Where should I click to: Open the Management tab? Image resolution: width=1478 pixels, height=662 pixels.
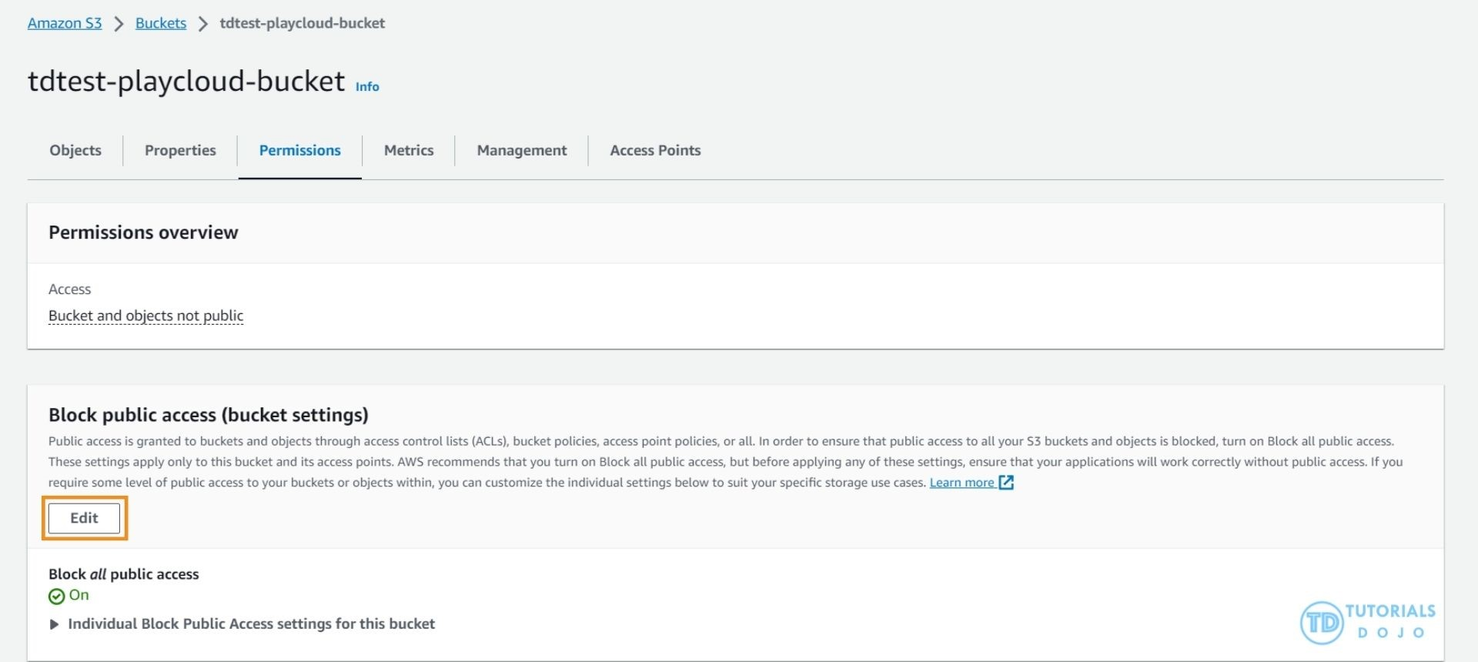tap(521, 150)
